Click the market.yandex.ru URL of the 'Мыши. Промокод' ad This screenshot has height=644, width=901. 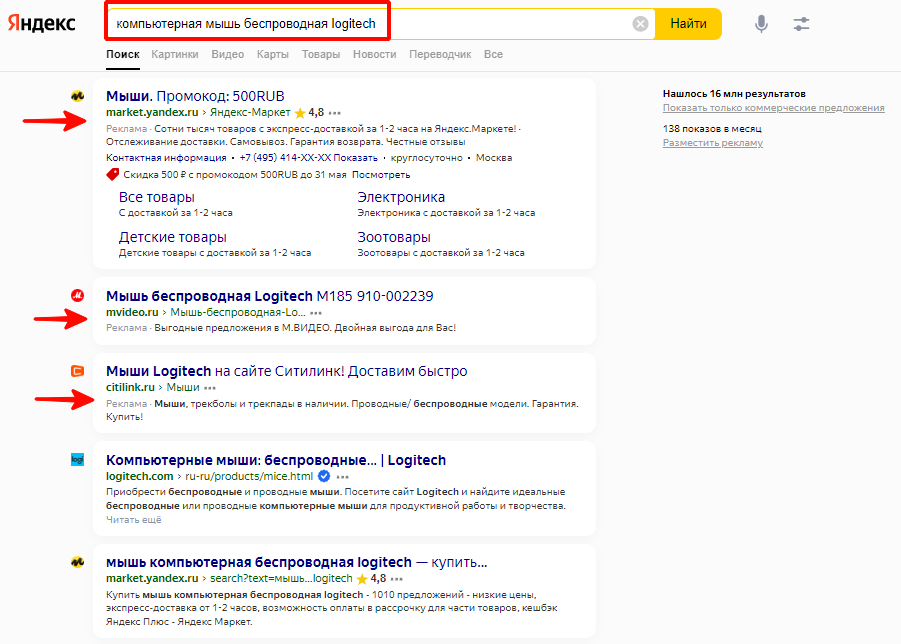pos(152,113)
